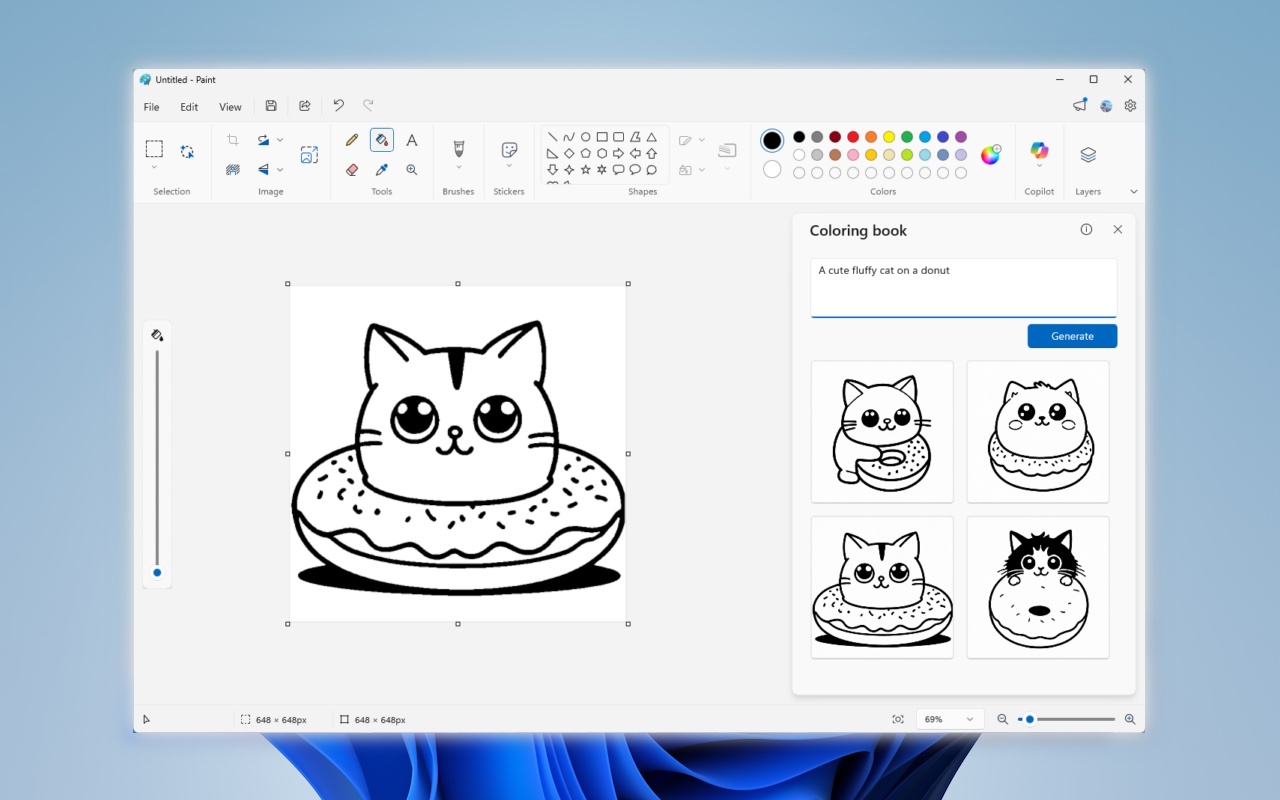
Task: Open the View menu
Action: (230, 107)
